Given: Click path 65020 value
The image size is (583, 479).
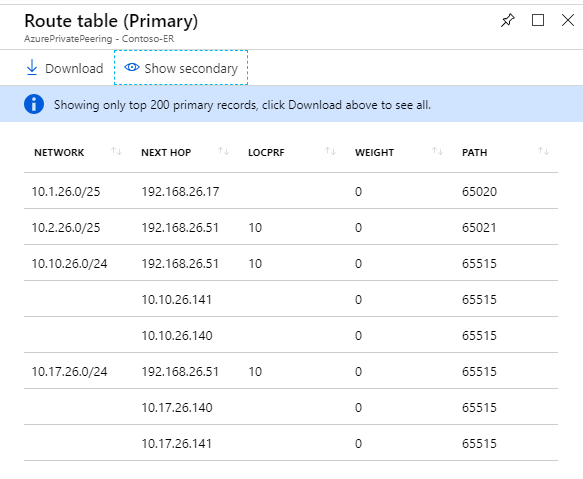Looking at the screenshot, I should coord(479,192).
